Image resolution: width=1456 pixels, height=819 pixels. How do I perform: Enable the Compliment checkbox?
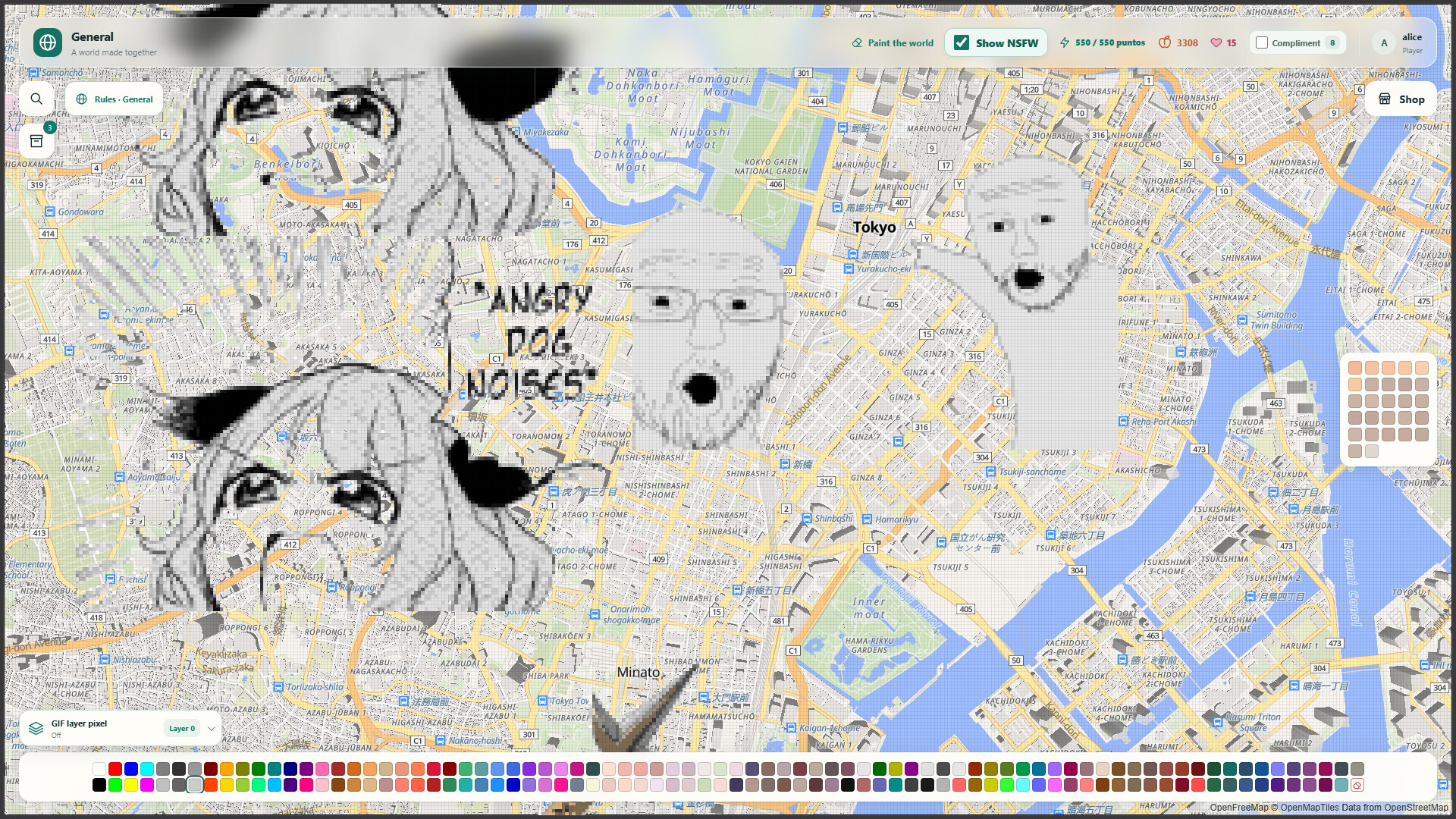coord(1262,43)
